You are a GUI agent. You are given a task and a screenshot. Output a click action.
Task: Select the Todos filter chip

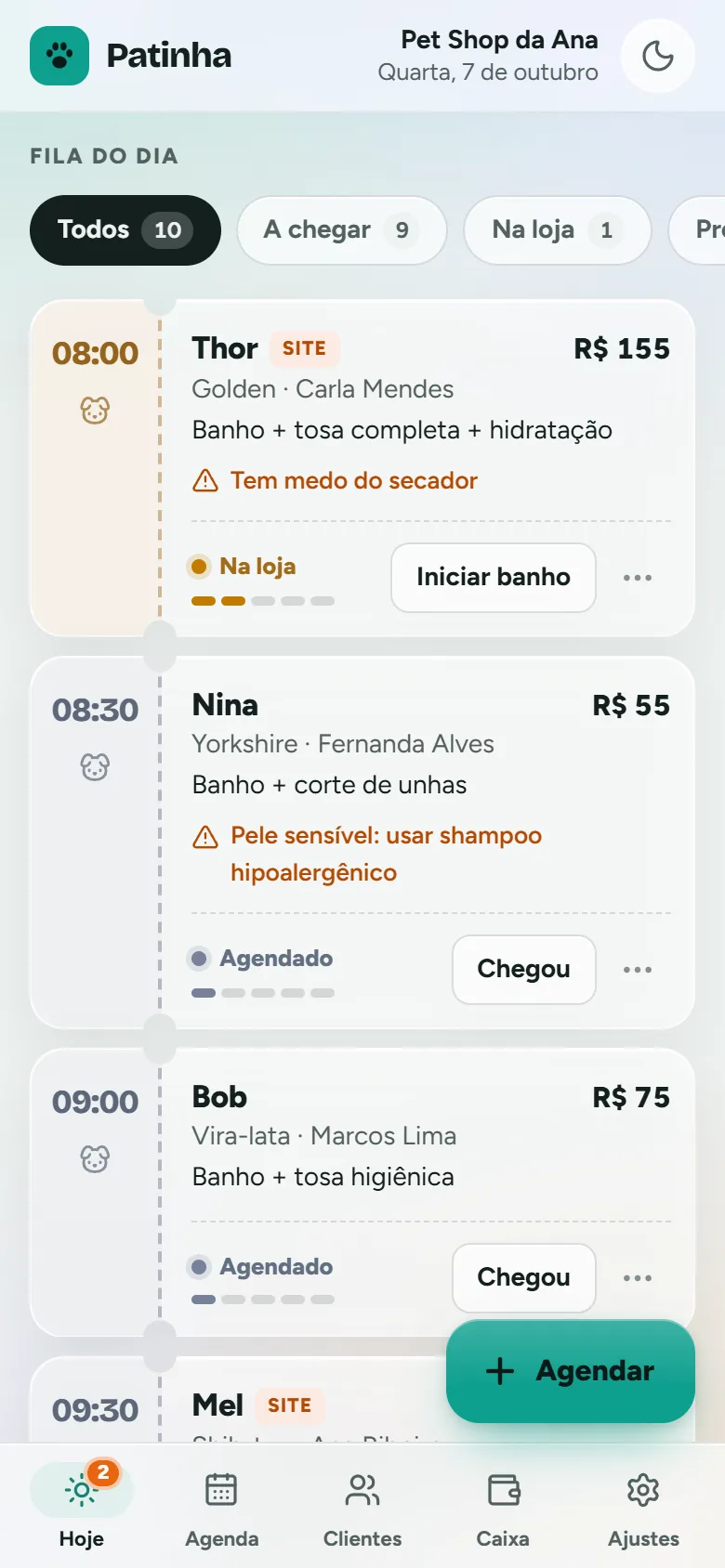(125, 230)
